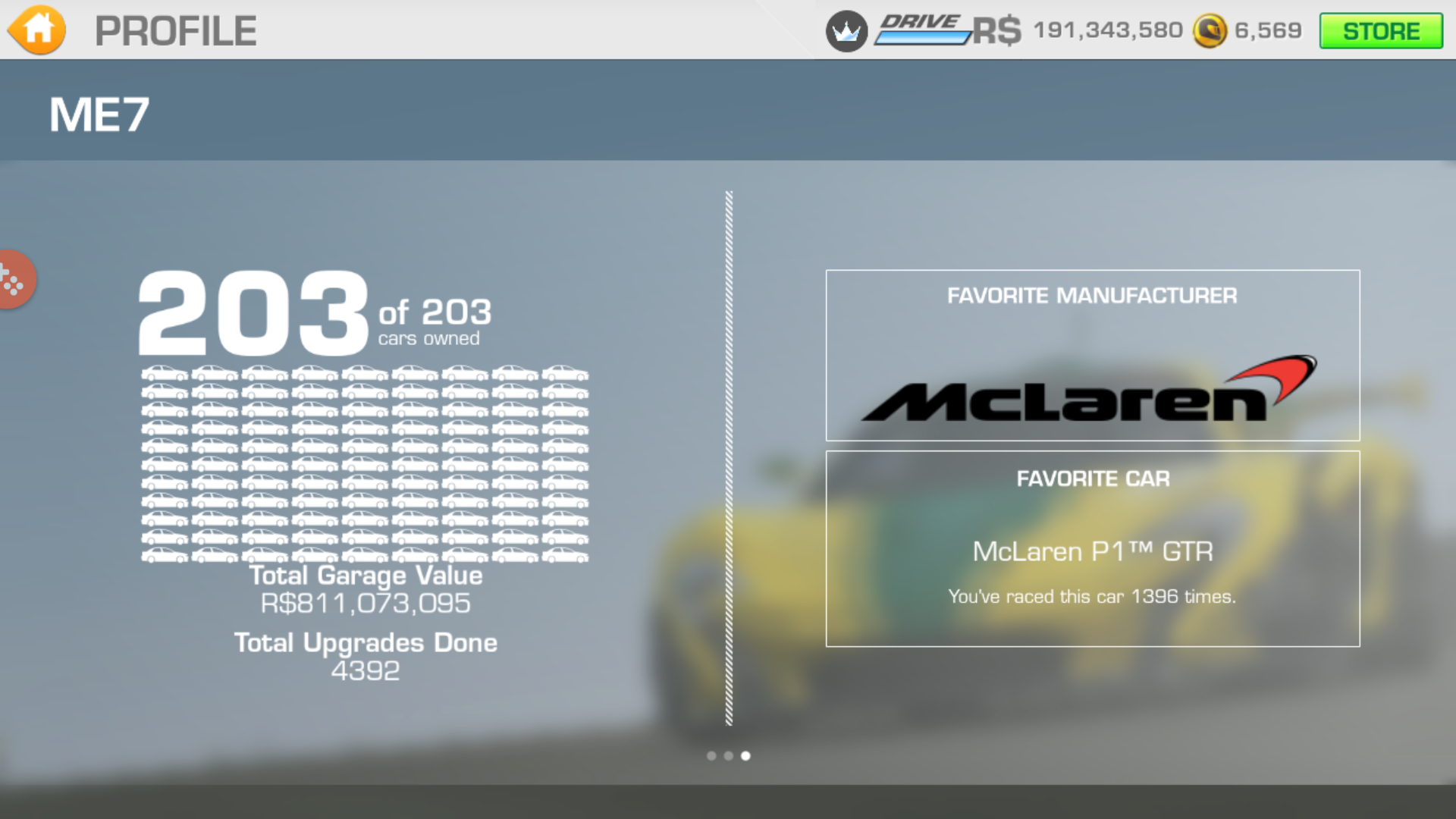Viewport: 1456px width, 819px height.
Task: Tap the FAVORITE CAR heading
Action: 1094,479
